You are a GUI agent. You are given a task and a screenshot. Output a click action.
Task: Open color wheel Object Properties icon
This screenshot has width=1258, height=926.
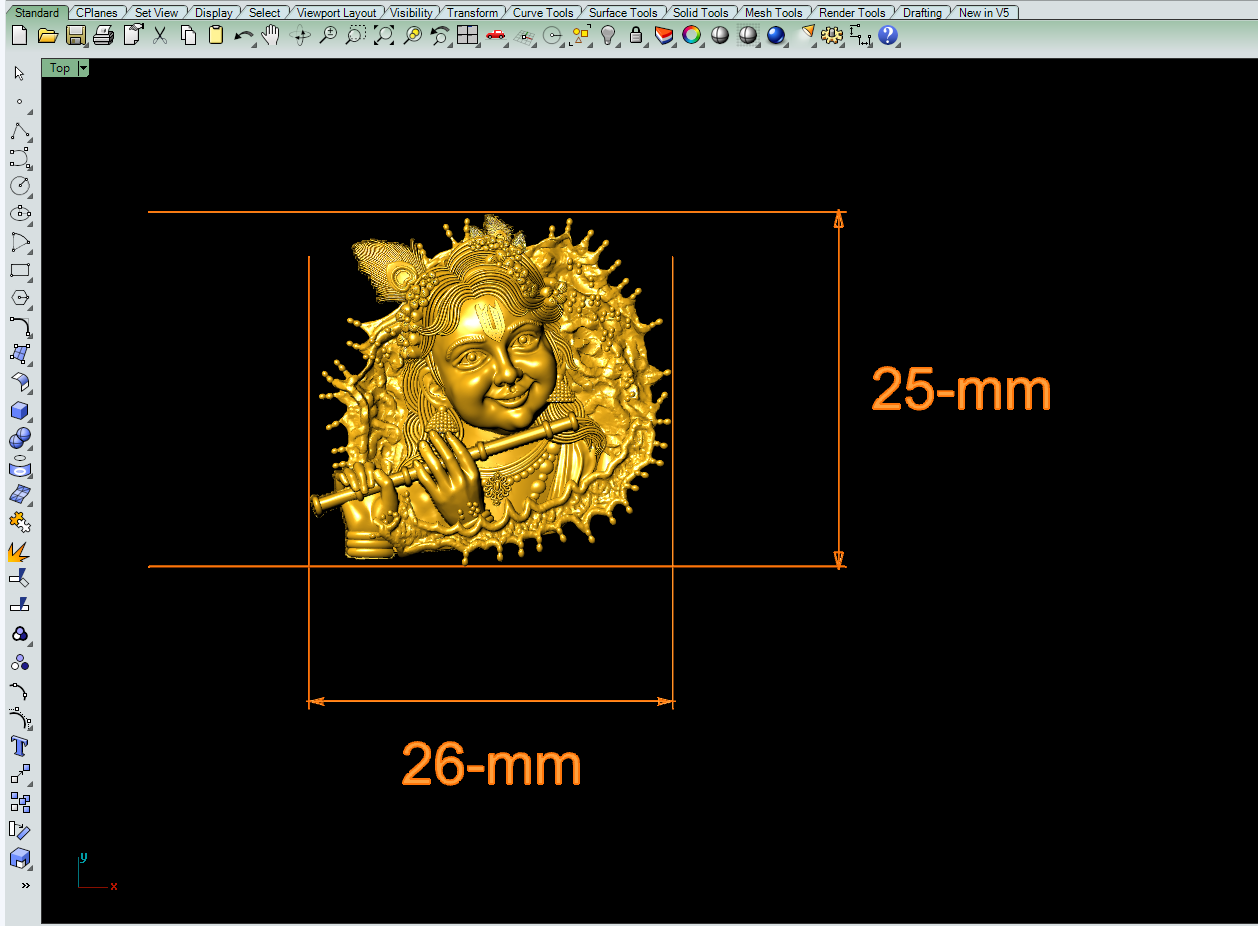691,35
